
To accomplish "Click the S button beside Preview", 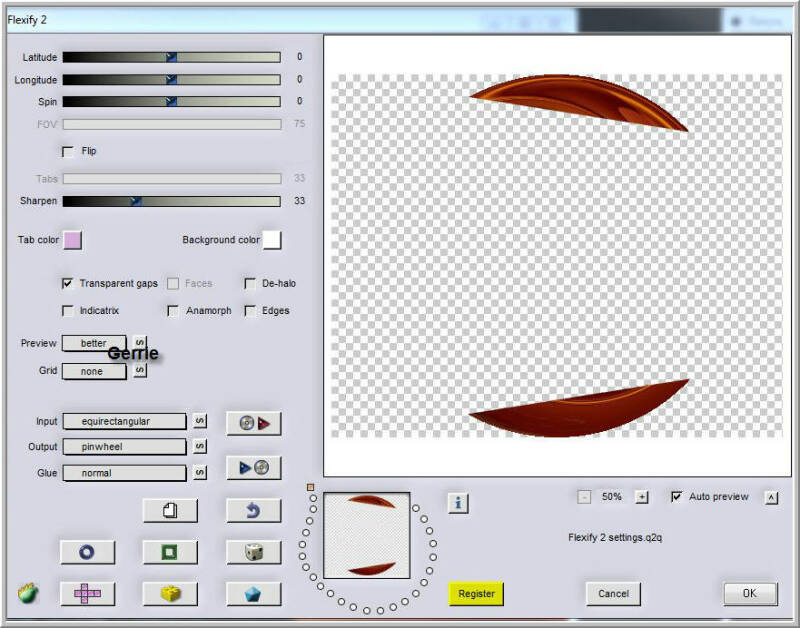I will [140, 342].
